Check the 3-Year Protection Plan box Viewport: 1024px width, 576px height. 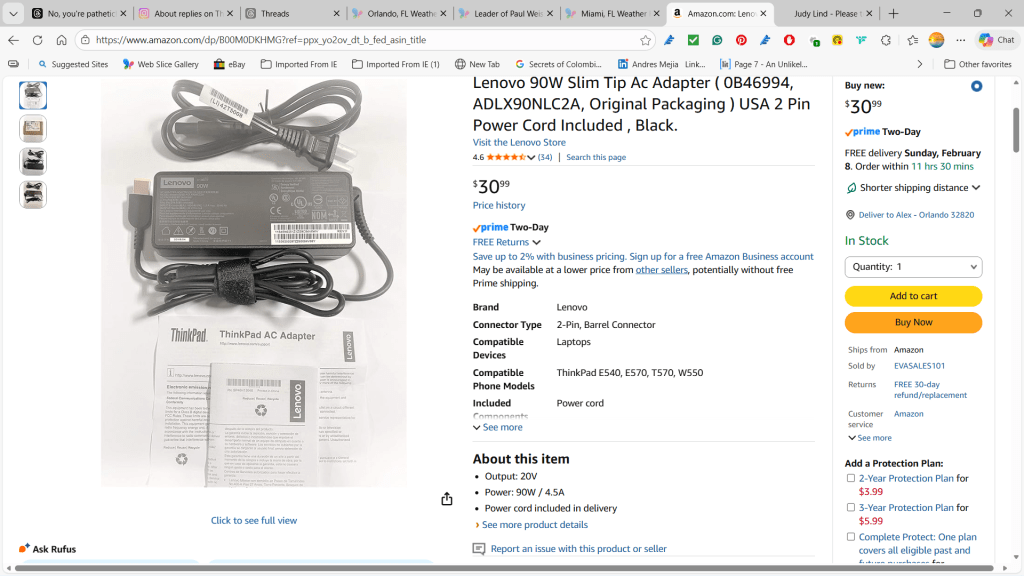850,507
